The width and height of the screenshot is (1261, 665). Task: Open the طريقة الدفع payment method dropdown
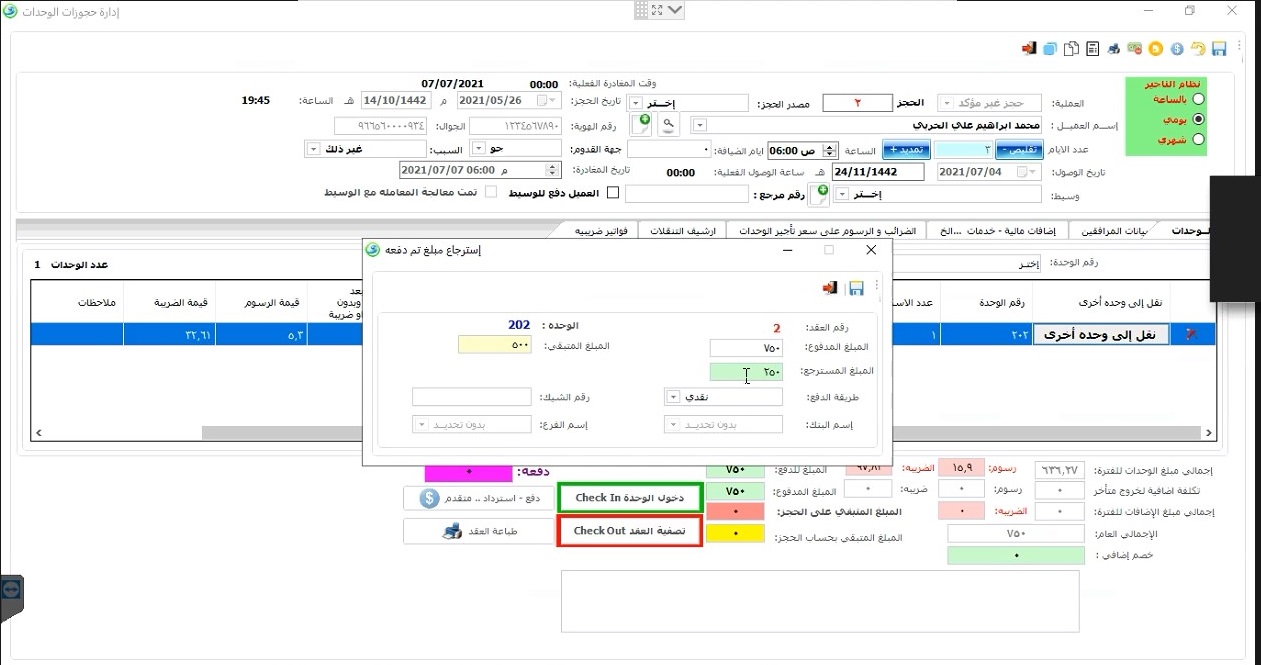tap(673, 397)
